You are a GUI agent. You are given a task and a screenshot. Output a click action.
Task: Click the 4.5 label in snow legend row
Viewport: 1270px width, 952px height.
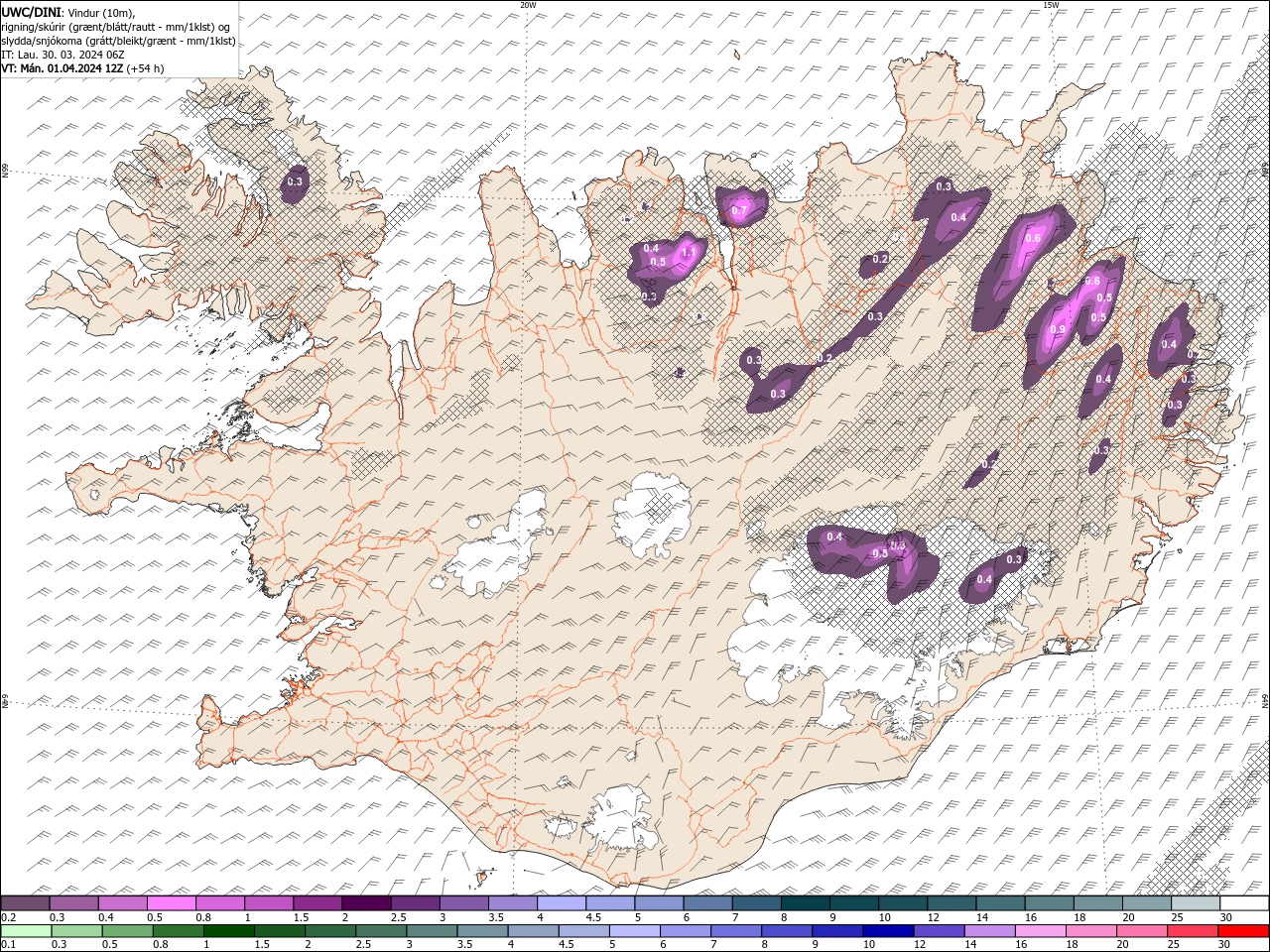(x=593, y=917)
